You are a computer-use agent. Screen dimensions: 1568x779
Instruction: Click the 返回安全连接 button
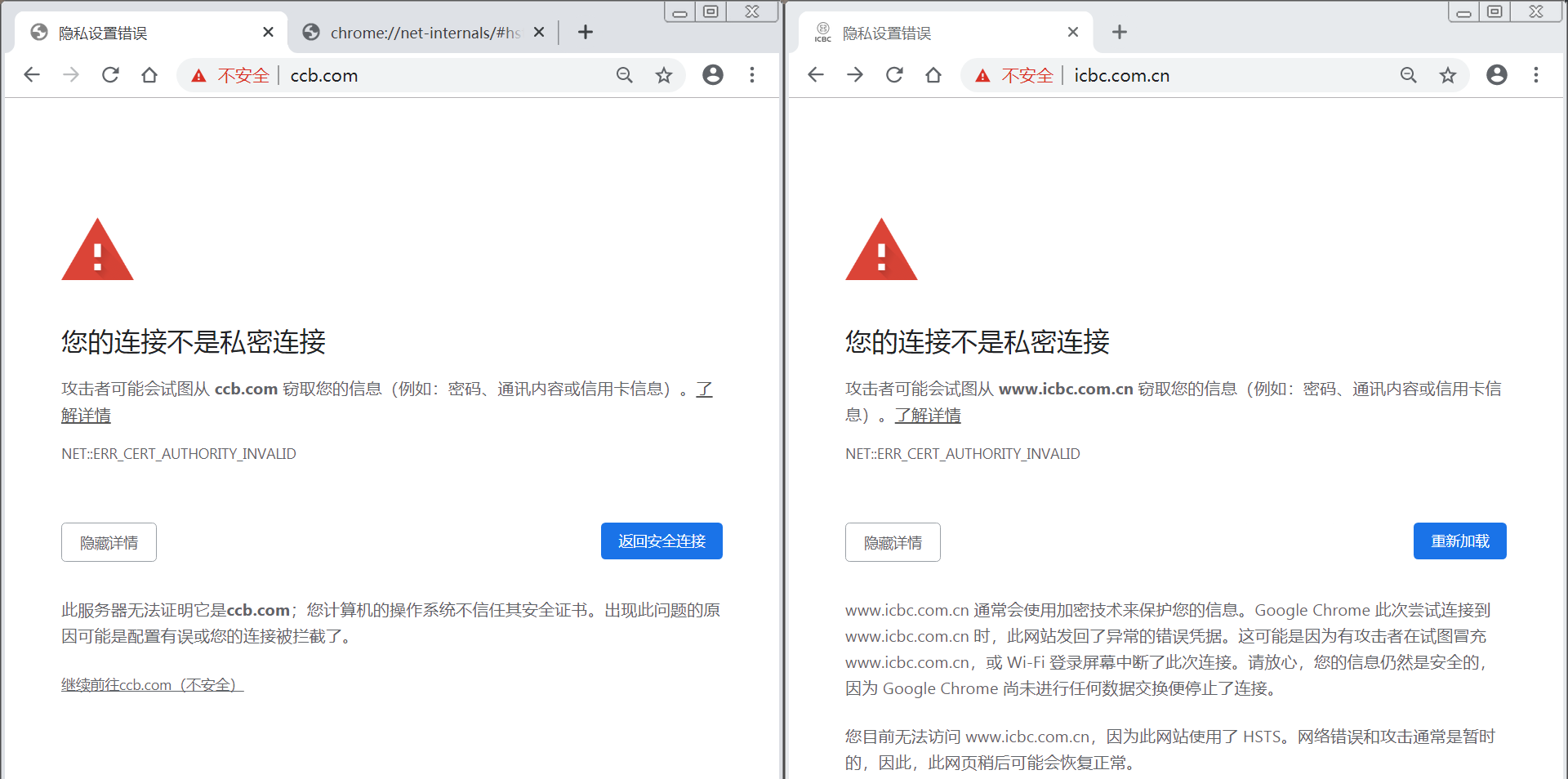point(661,541)
